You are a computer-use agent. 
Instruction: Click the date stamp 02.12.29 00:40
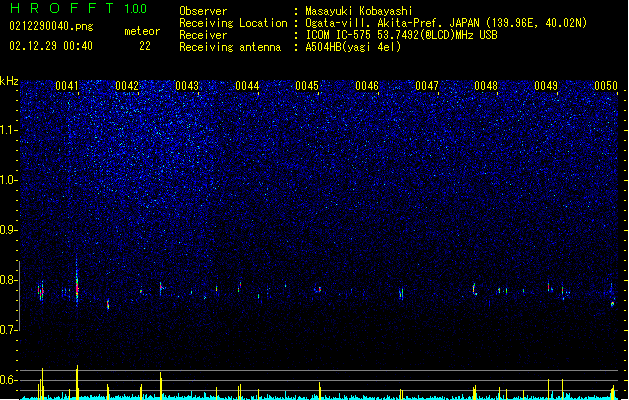coord(51,46)
